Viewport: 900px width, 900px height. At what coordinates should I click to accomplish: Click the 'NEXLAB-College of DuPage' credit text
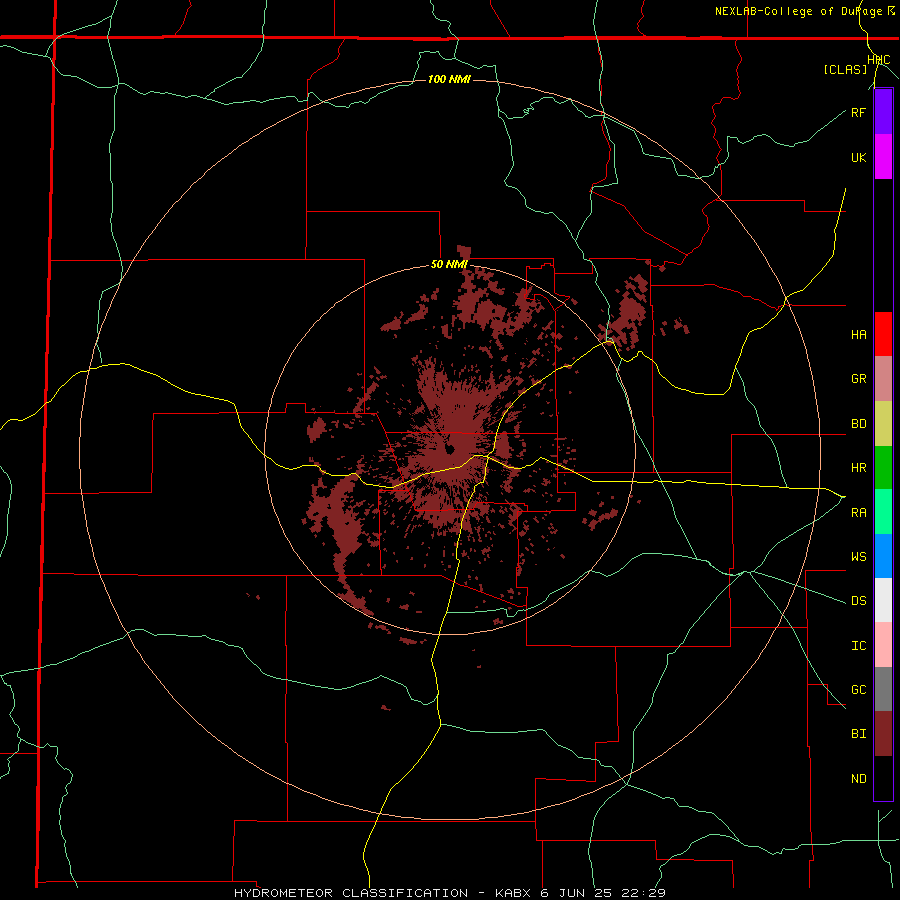pos(798,11)
